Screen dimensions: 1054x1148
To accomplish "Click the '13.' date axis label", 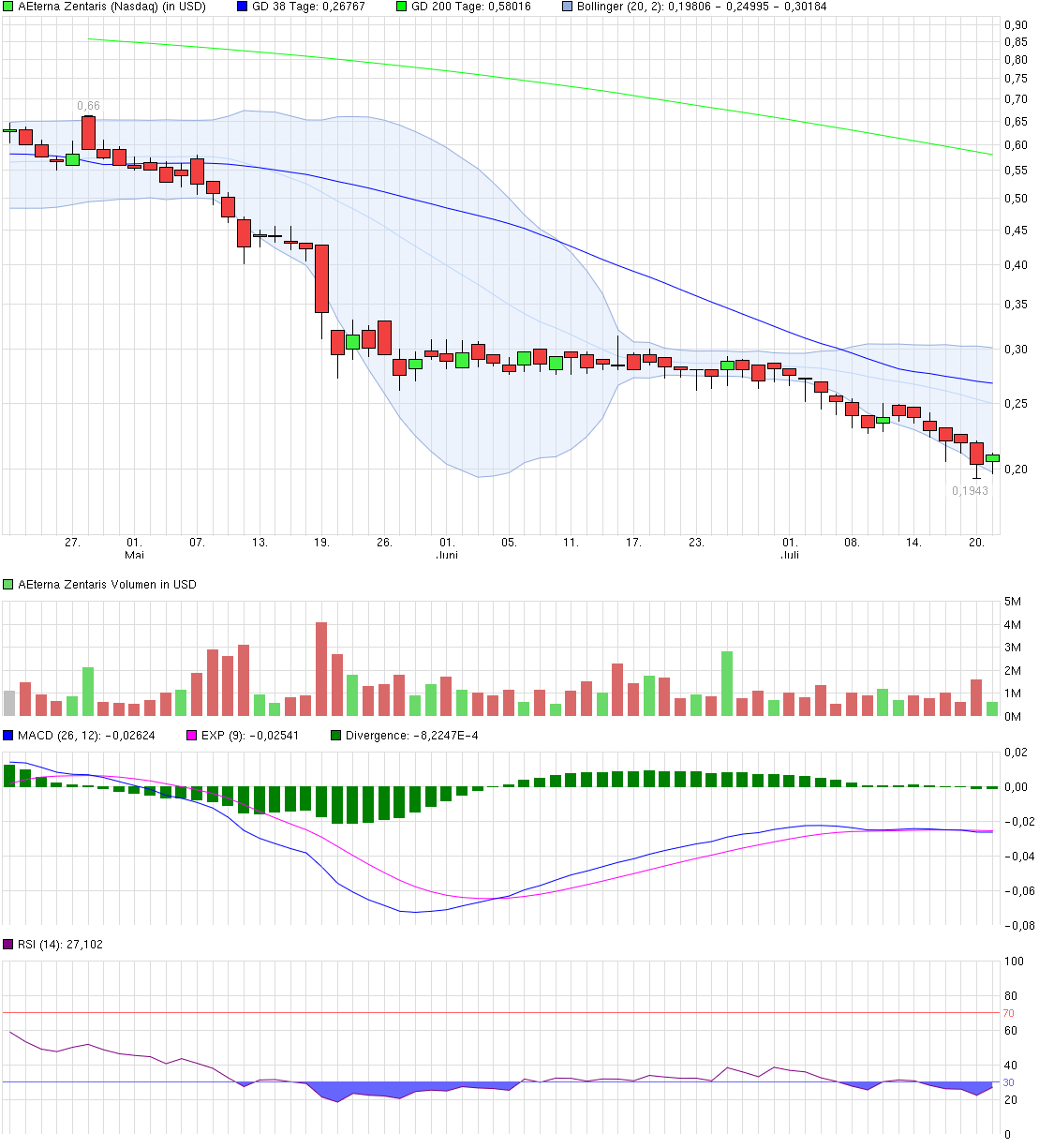I will tap(260, 543).
